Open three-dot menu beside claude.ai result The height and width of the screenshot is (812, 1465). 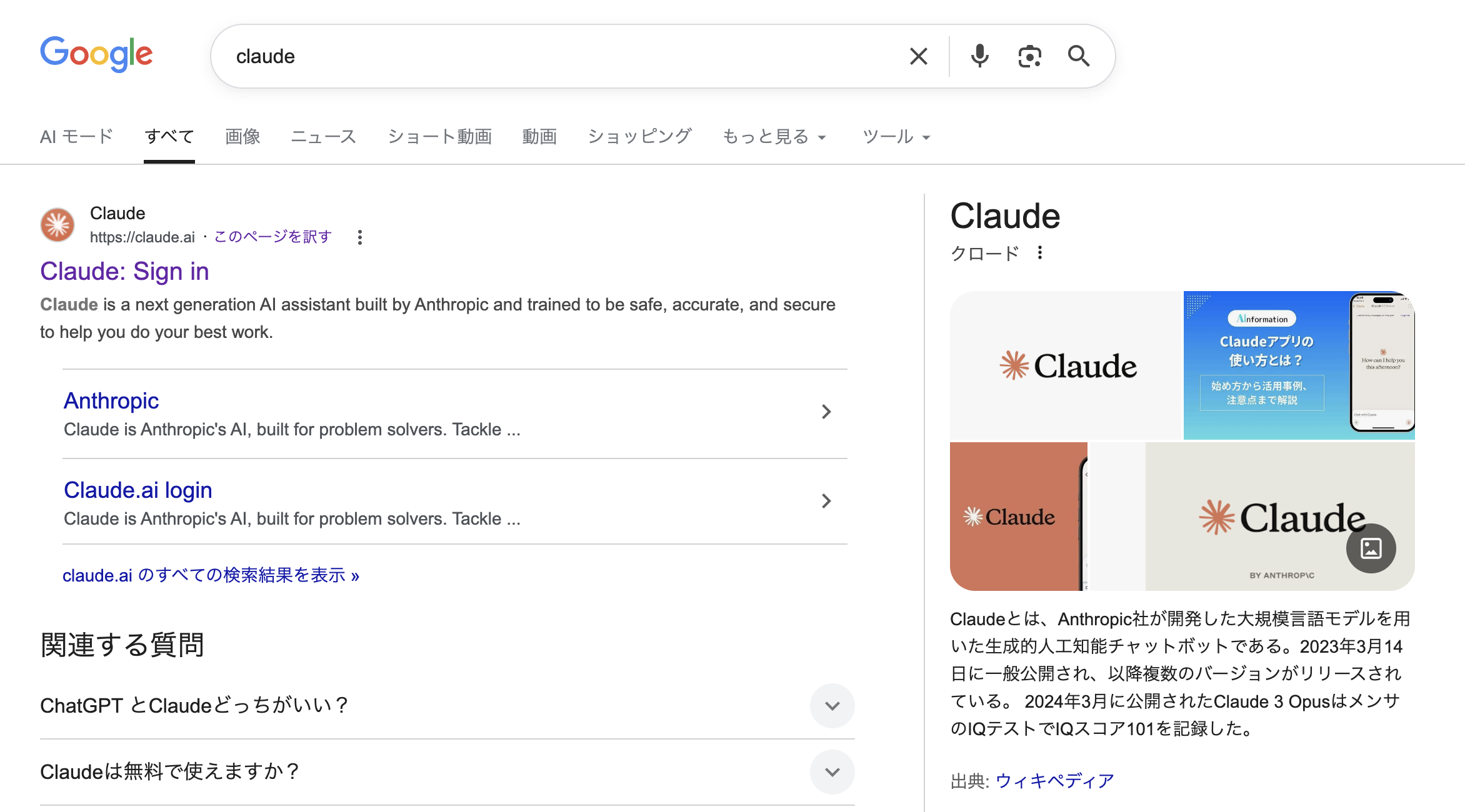[359, 237]
